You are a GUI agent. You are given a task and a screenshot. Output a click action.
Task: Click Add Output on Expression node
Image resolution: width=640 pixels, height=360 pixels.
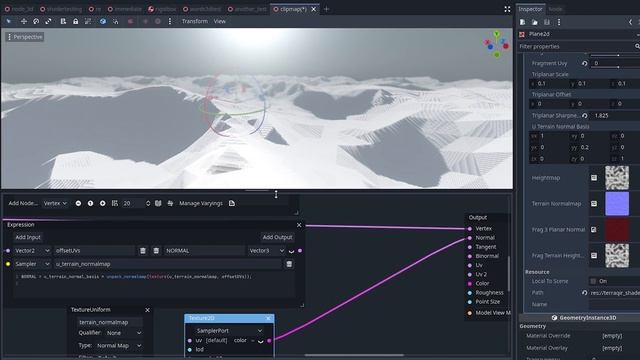(x=277, y=237)
